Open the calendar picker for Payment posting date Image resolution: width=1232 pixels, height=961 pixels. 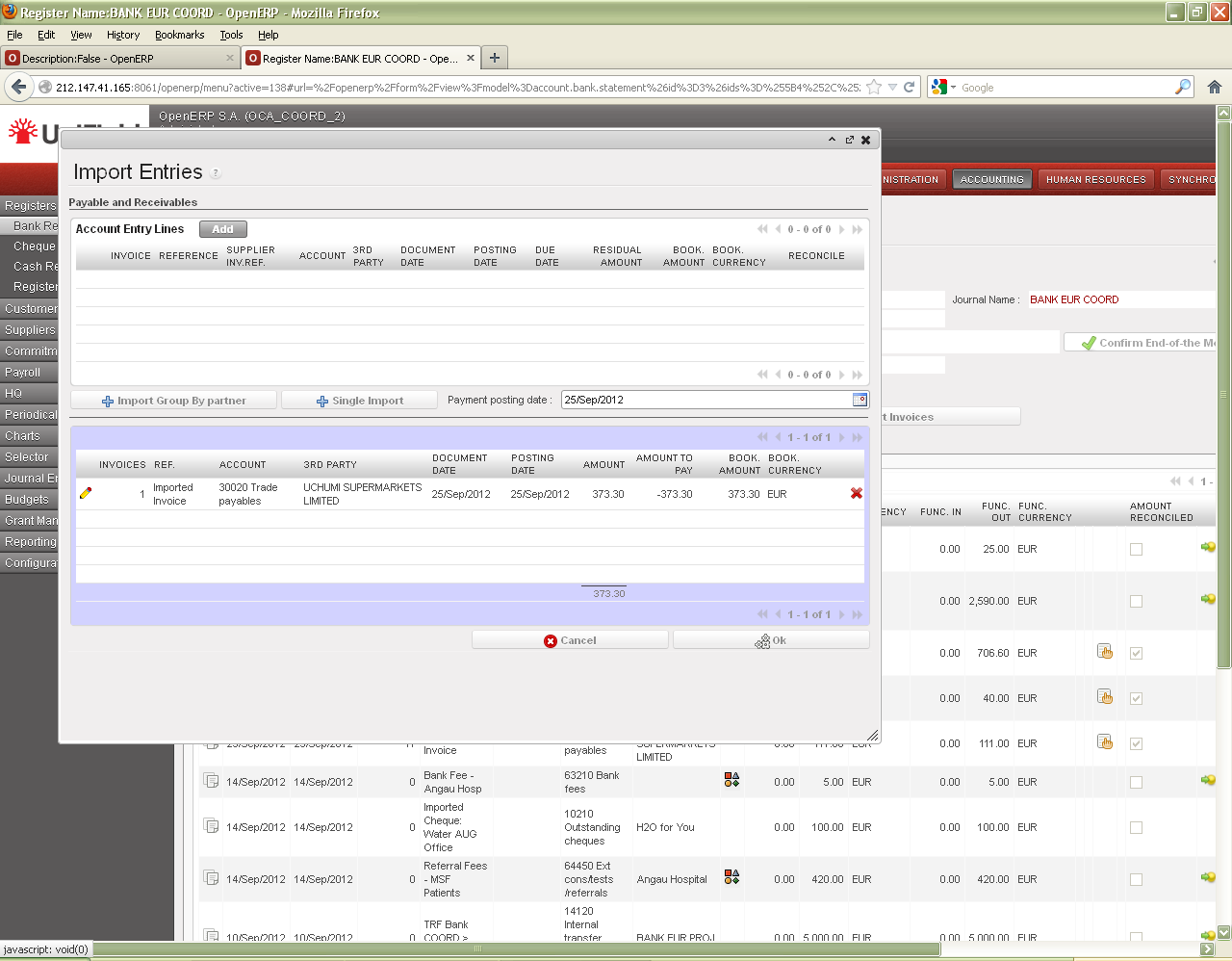point(860,400)
